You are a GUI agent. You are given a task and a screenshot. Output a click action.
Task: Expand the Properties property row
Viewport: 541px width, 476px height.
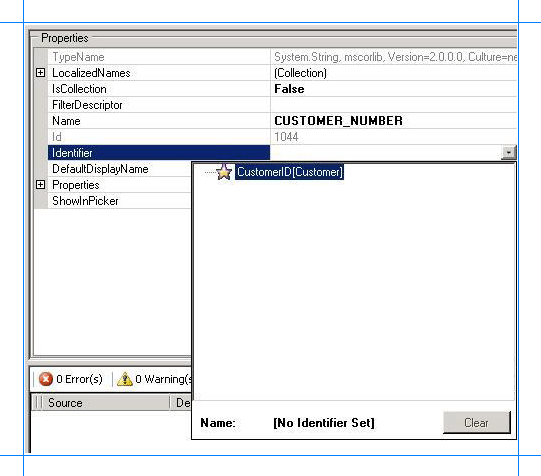pyautogui.click(x=40, y=185)
